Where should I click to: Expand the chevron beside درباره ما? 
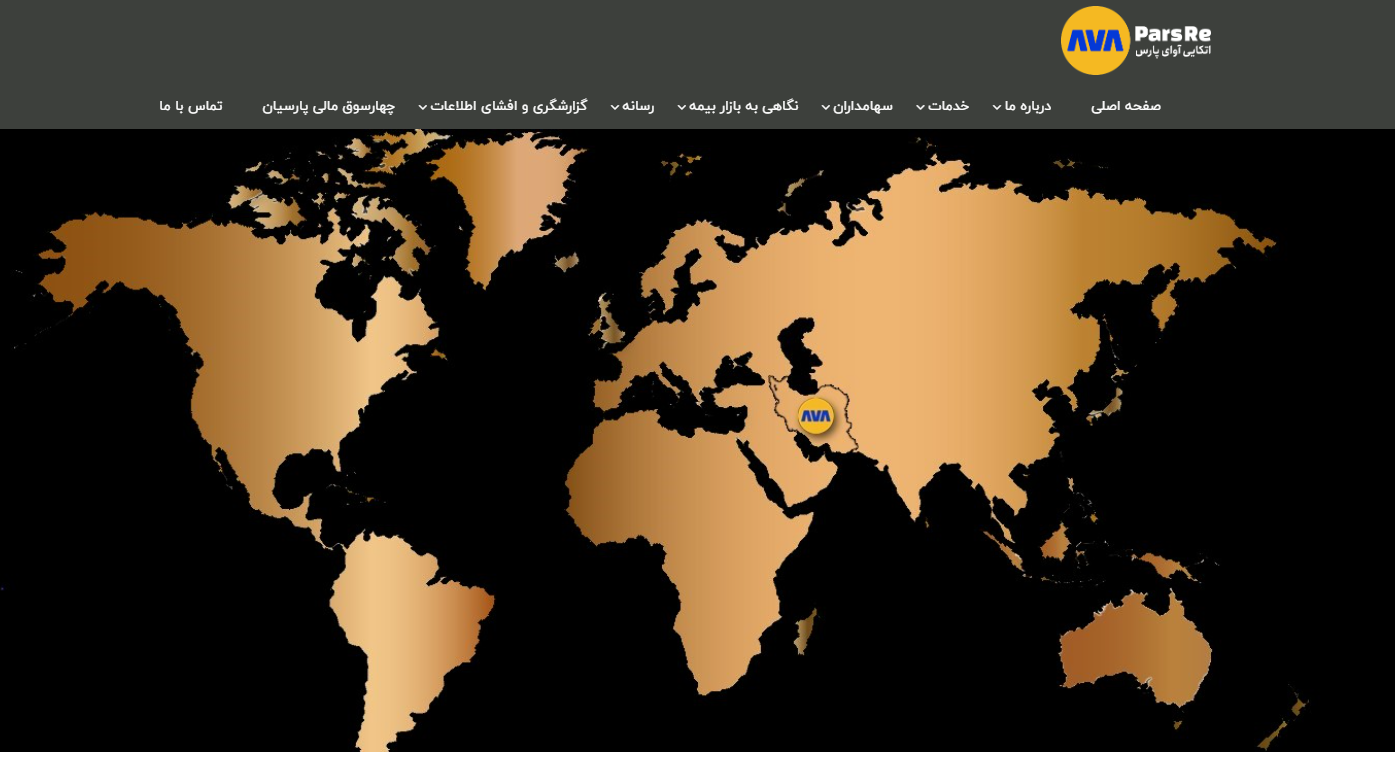coord(997,107)
